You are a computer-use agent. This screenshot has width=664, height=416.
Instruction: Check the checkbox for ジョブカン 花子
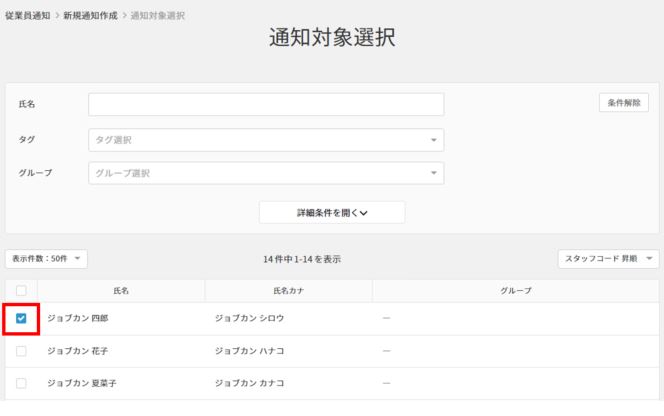coord(21,351)
